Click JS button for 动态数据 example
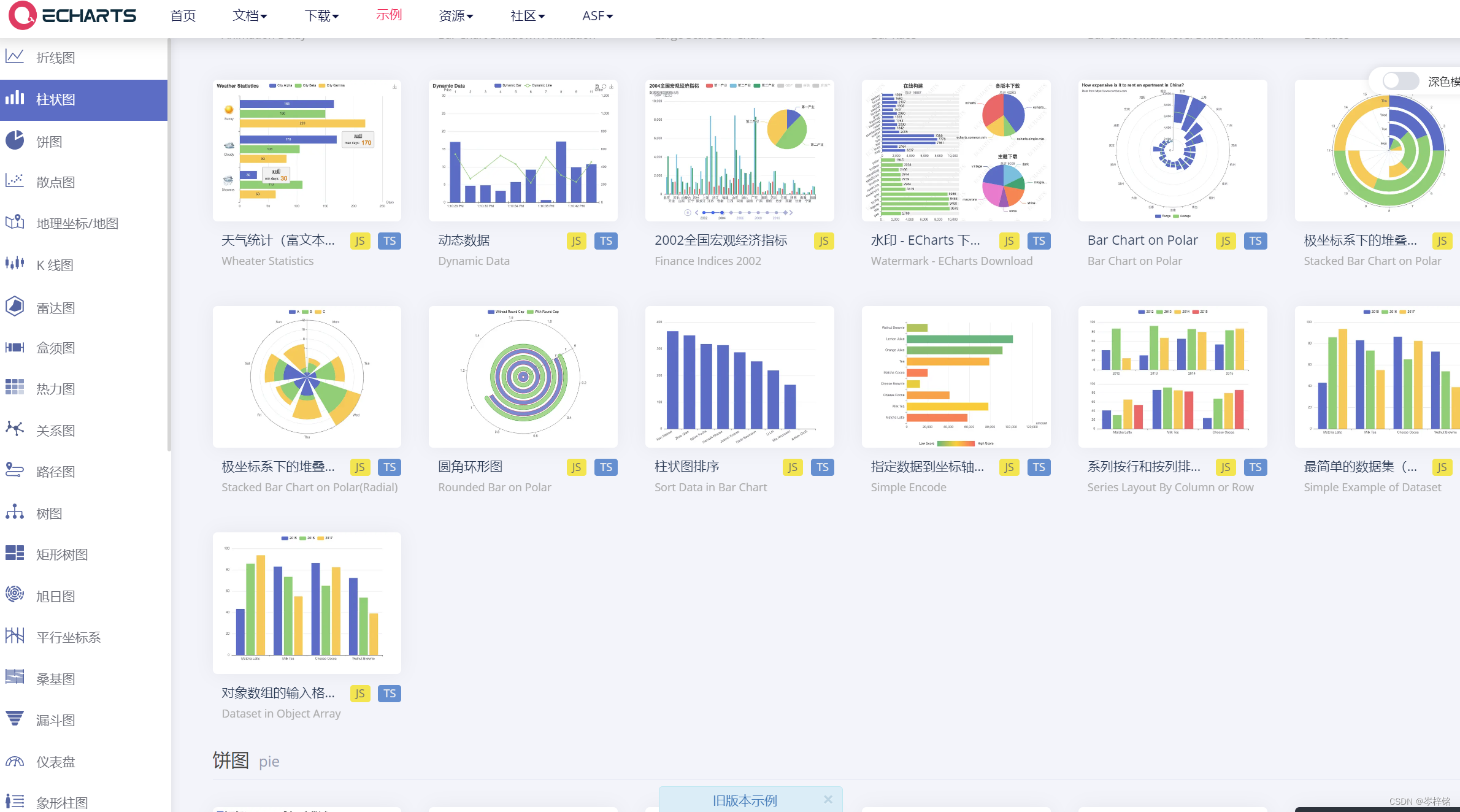This screenshot has height=812, width=1460. (x=576, y=241)
